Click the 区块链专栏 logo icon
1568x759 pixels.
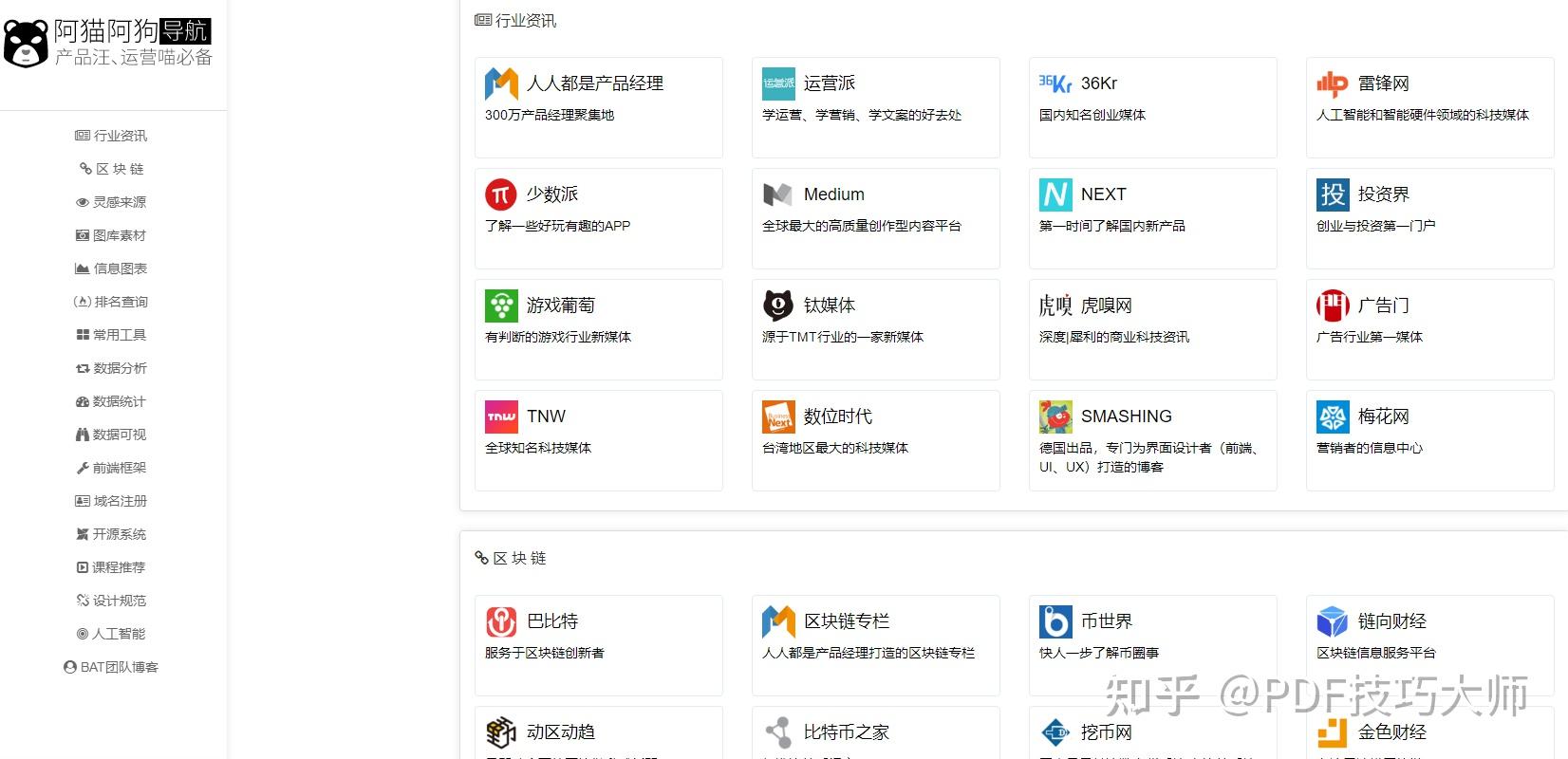click(778, 621)
